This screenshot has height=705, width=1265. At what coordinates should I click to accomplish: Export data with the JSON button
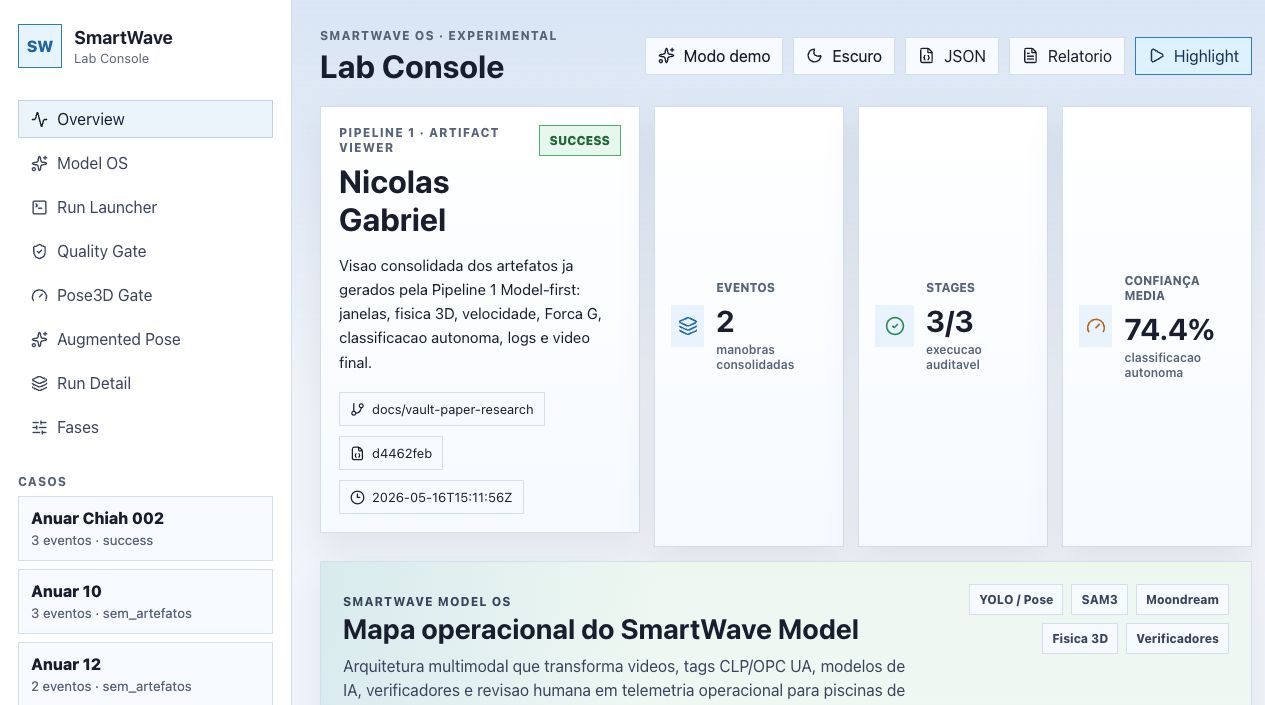click(x=952, y=56)
